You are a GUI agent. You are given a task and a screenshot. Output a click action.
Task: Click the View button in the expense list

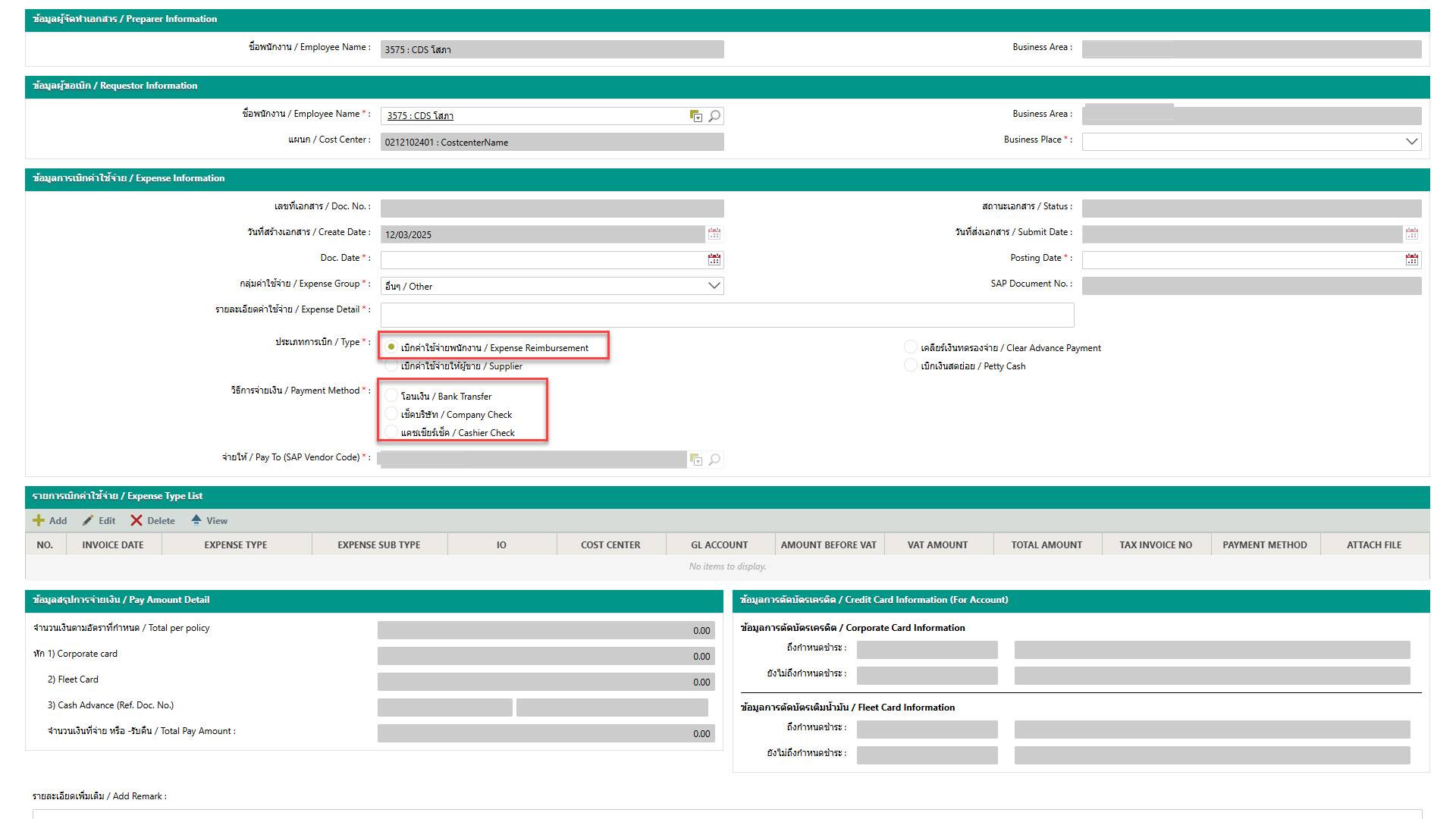(209, 520)
